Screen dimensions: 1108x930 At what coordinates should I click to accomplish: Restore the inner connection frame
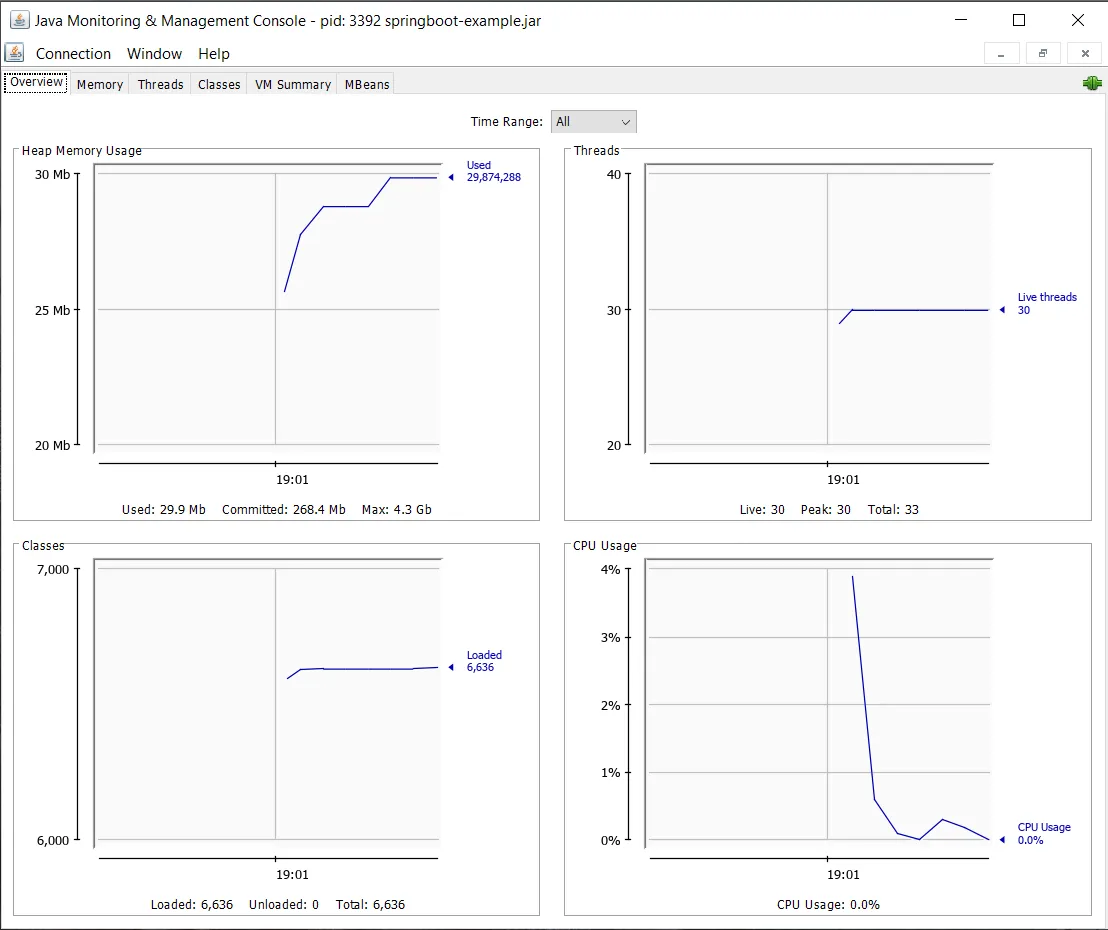(1043, 54)
